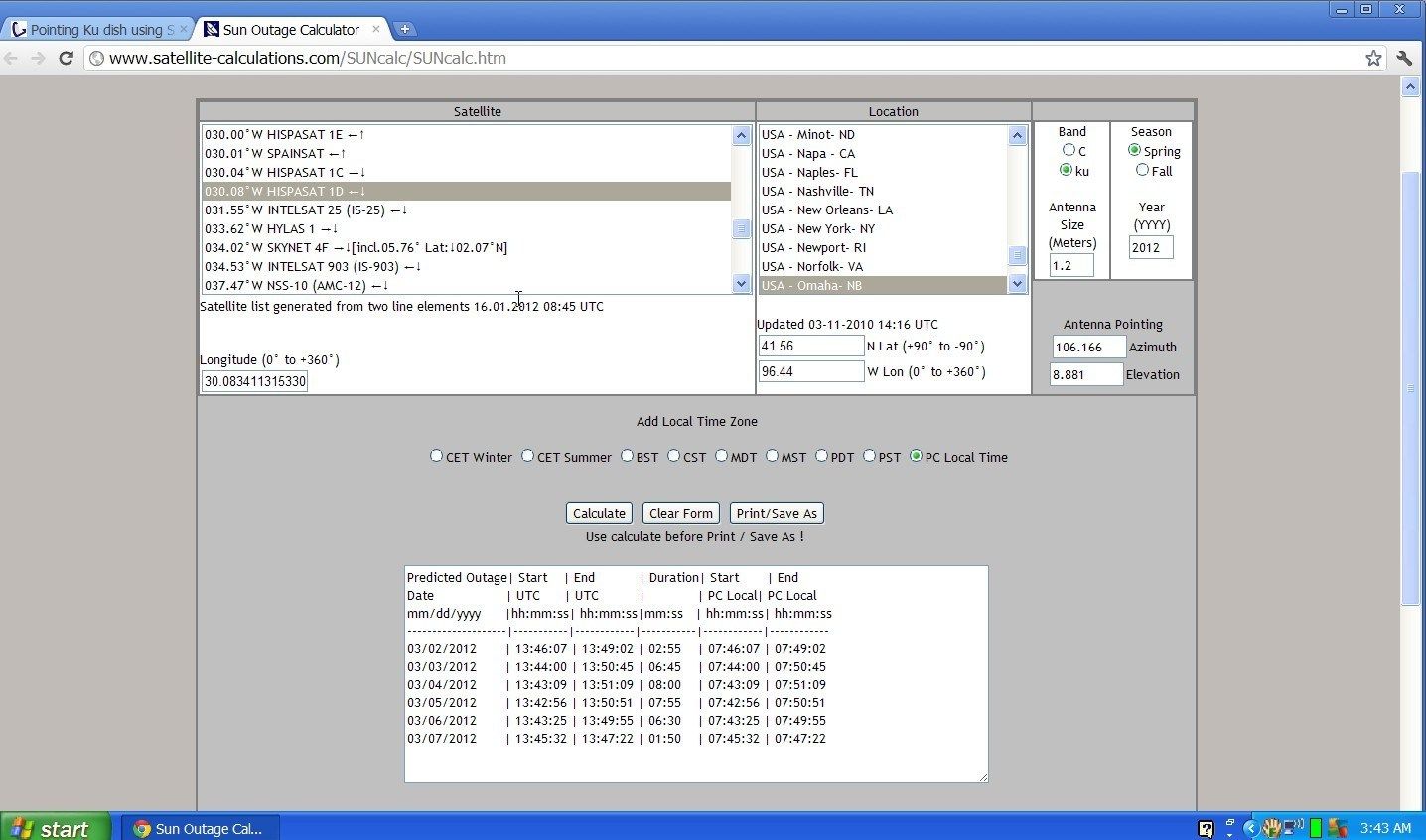
Task: Close the Pointing Ku dish tab
Action: (x=182, y=29)
